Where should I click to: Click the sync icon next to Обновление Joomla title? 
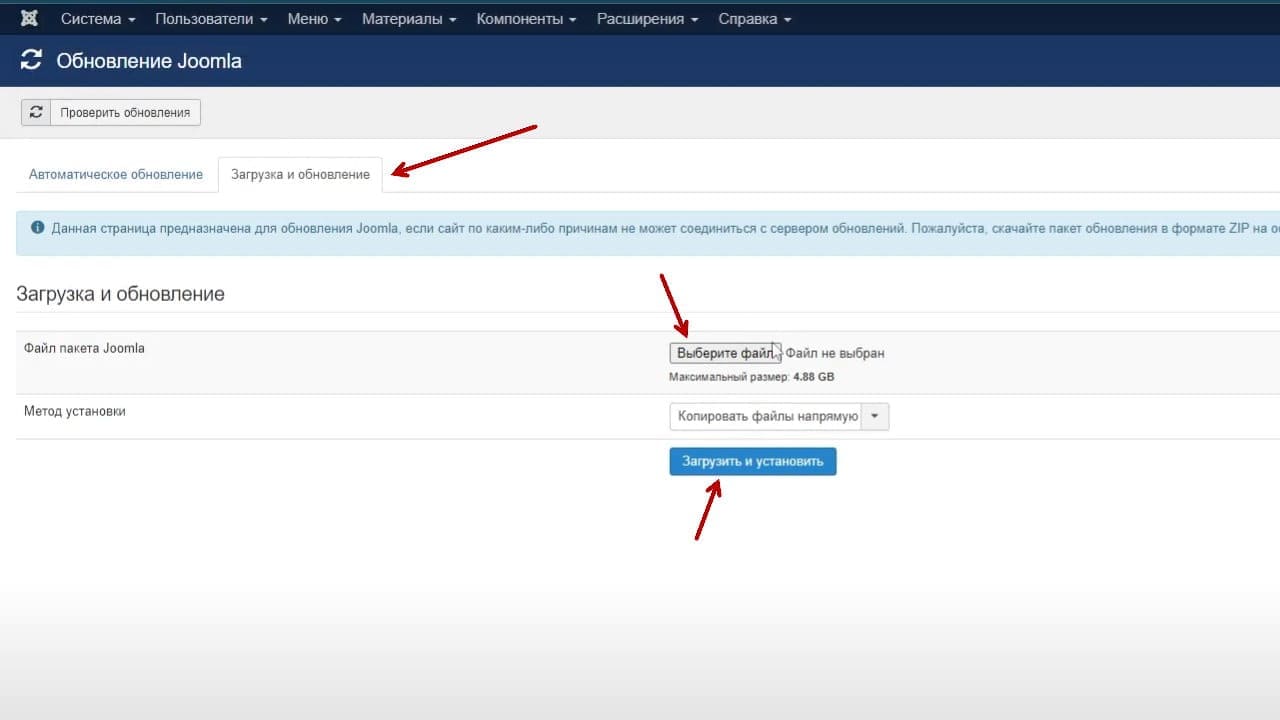[x=31, y=60]
